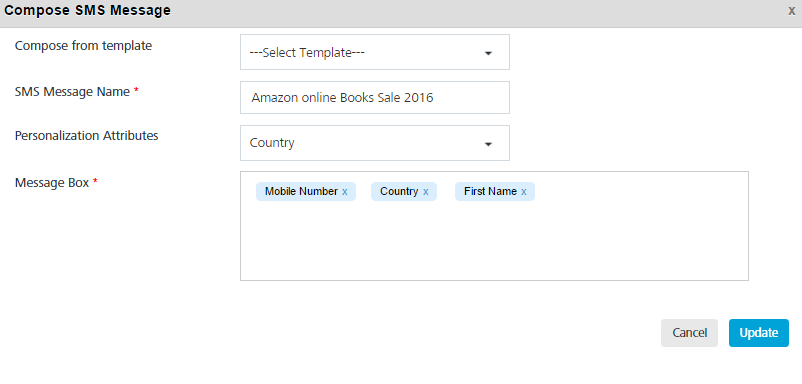Remove the Country tag from message
802x384 pixels.
426,192
